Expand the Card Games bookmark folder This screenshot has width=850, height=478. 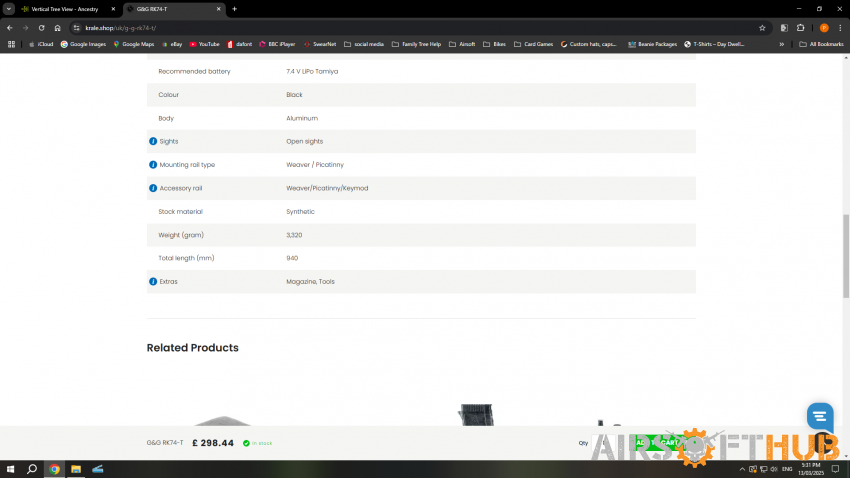533,44
